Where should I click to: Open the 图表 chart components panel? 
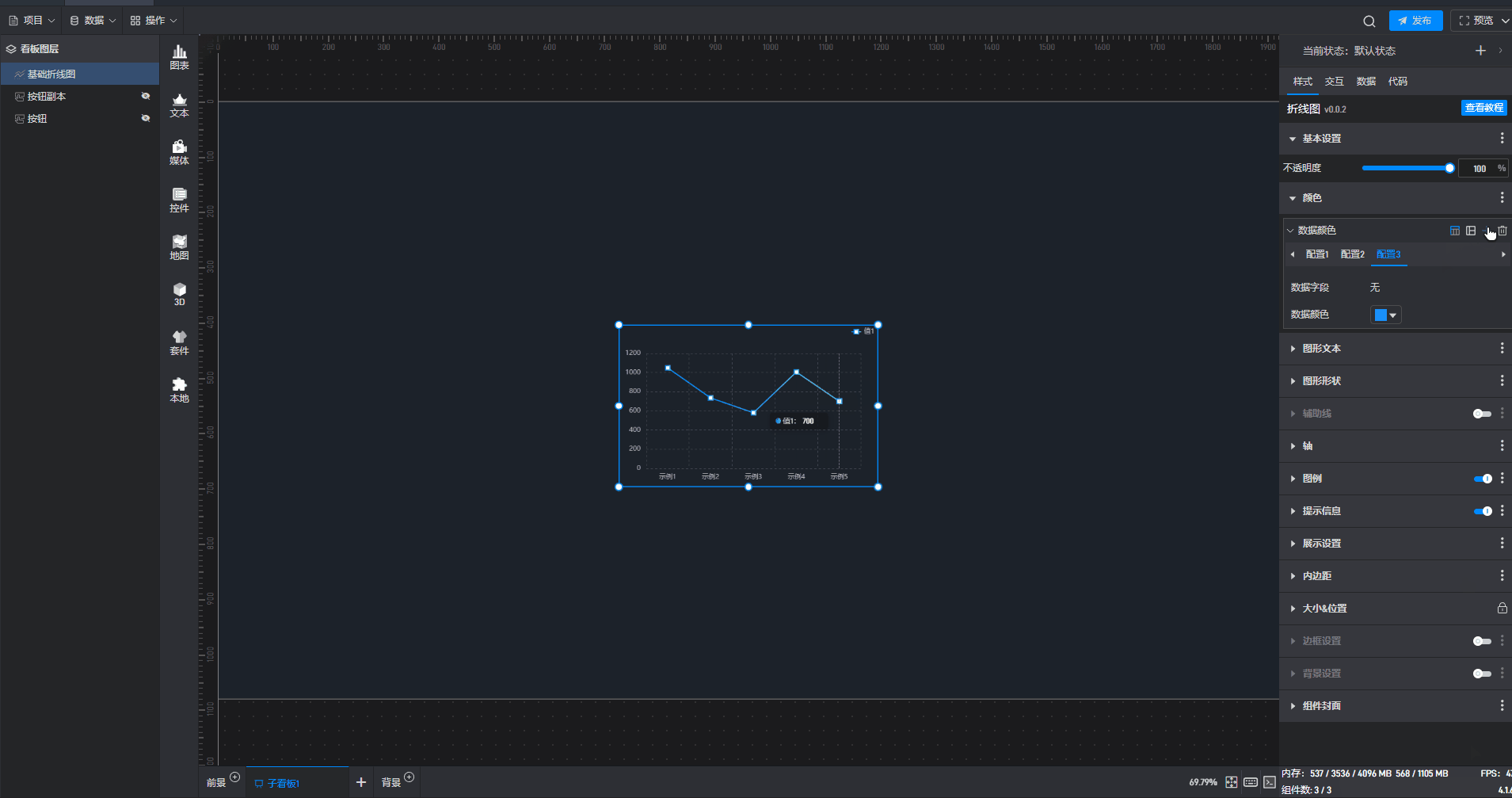pyautogui.click(x=180, y=57)
